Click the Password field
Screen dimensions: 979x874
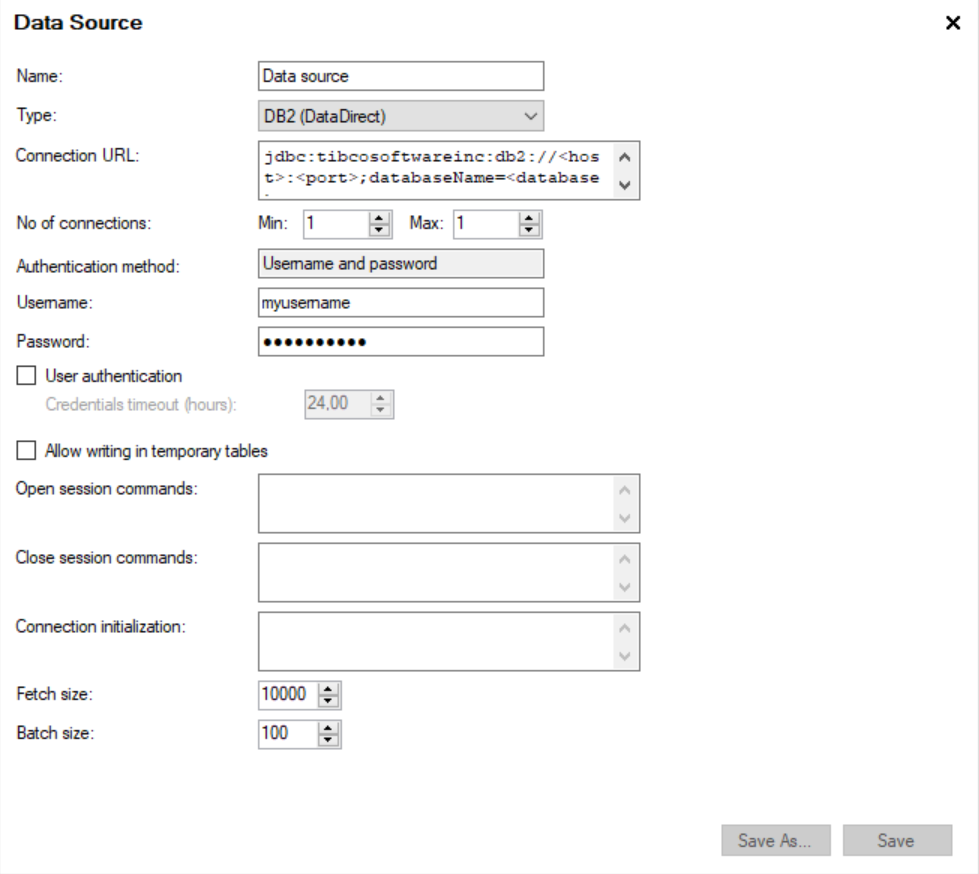point(400,342)
